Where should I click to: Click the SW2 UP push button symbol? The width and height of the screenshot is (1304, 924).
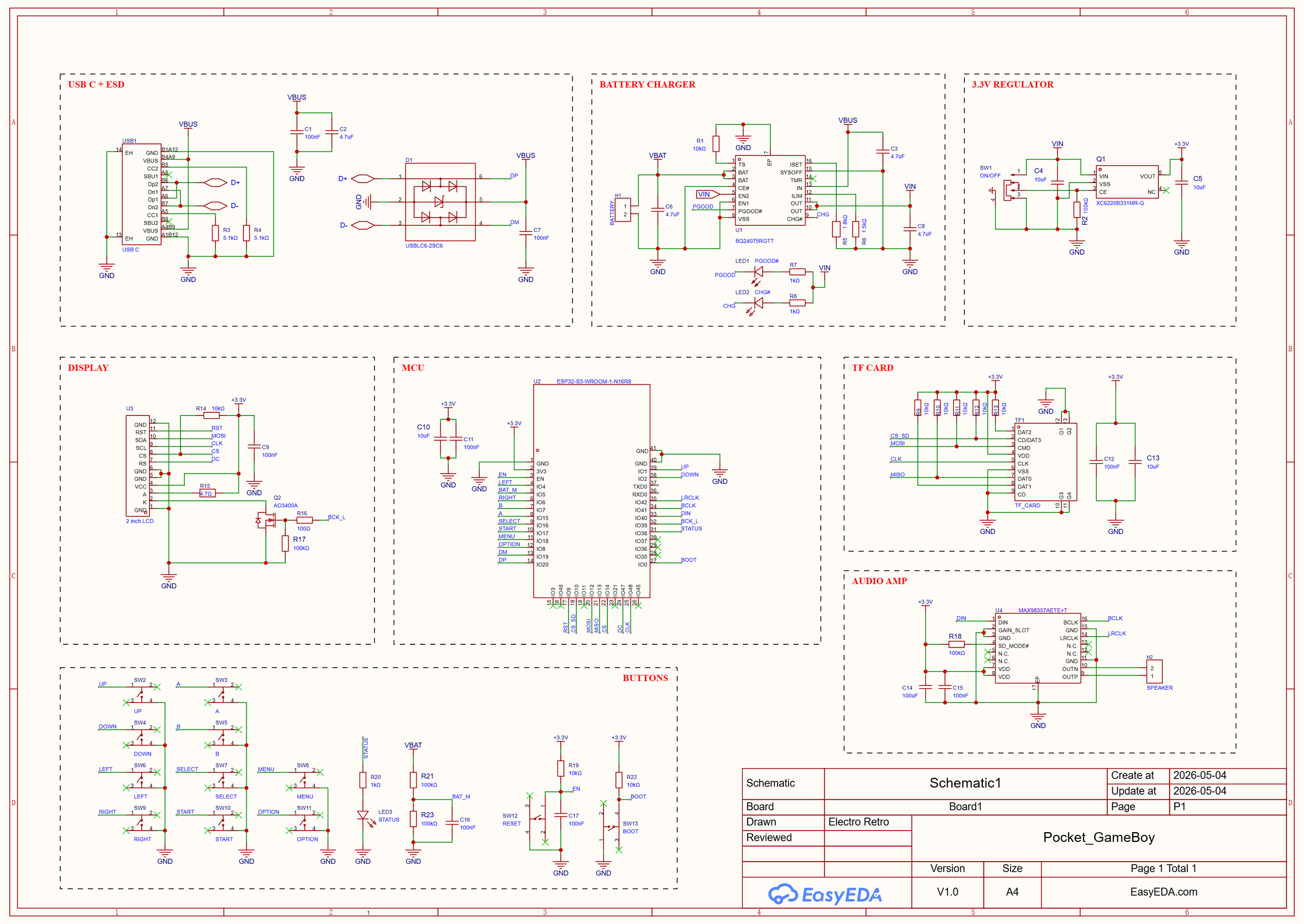pyautogui.click(x=142, y=694)
